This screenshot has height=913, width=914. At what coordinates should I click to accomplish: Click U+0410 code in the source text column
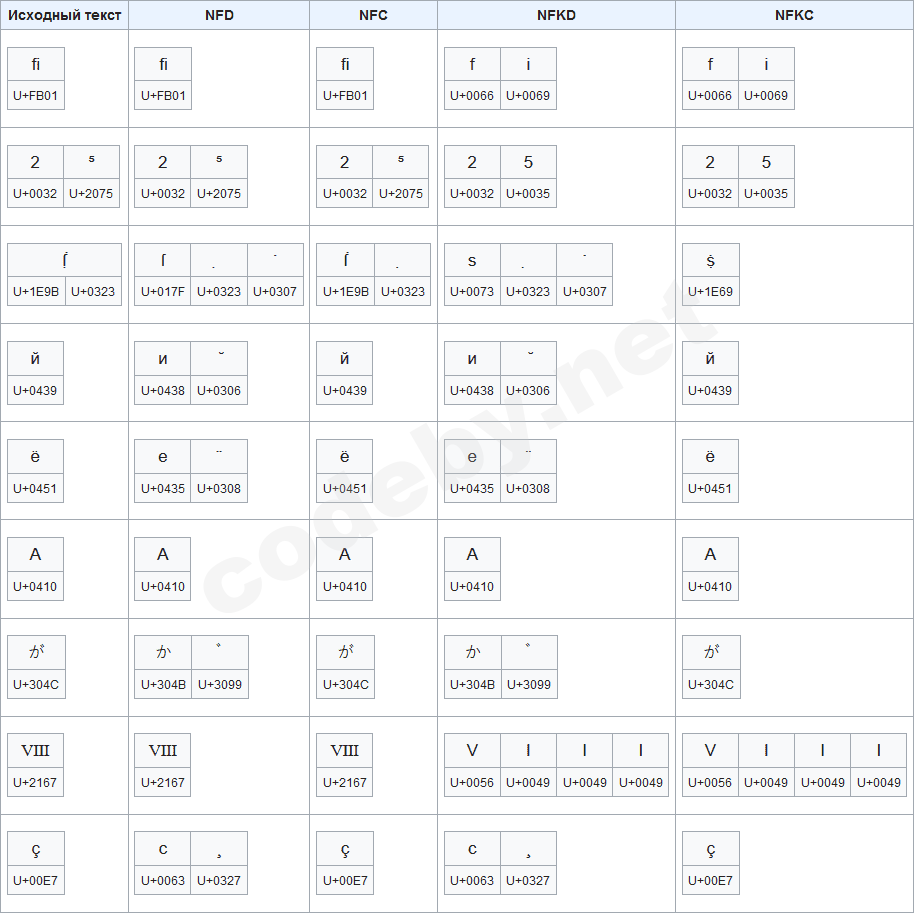35,587
